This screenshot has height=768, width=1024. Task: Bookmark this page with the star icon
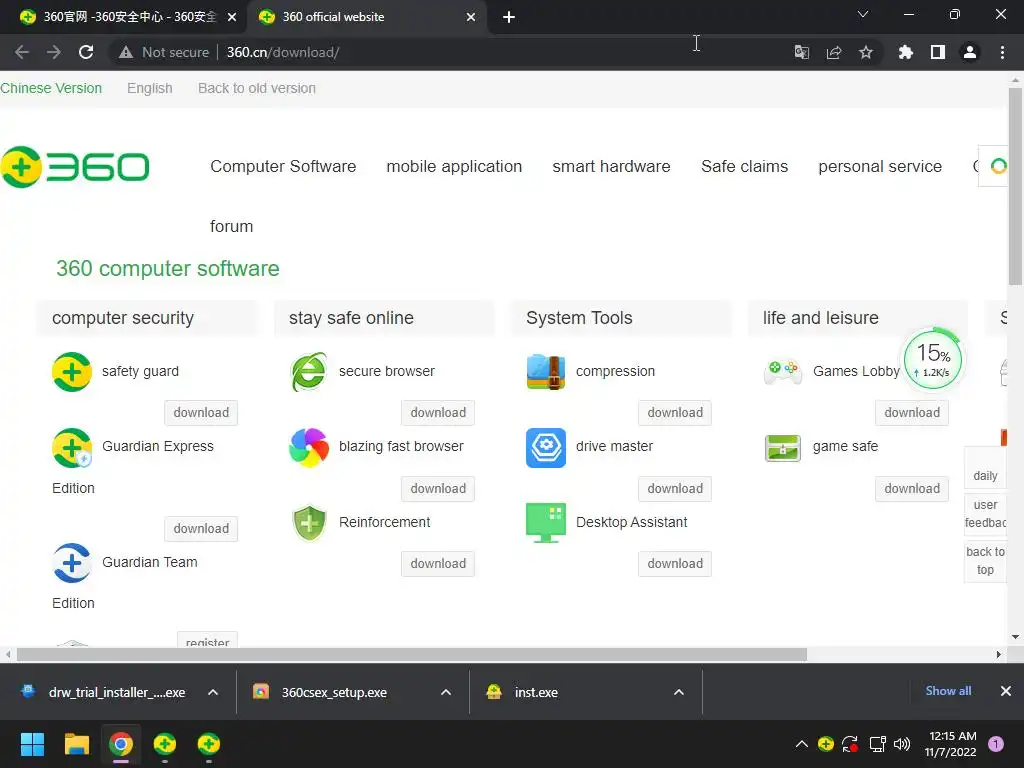pyautogui.click(x=866, y=52)
